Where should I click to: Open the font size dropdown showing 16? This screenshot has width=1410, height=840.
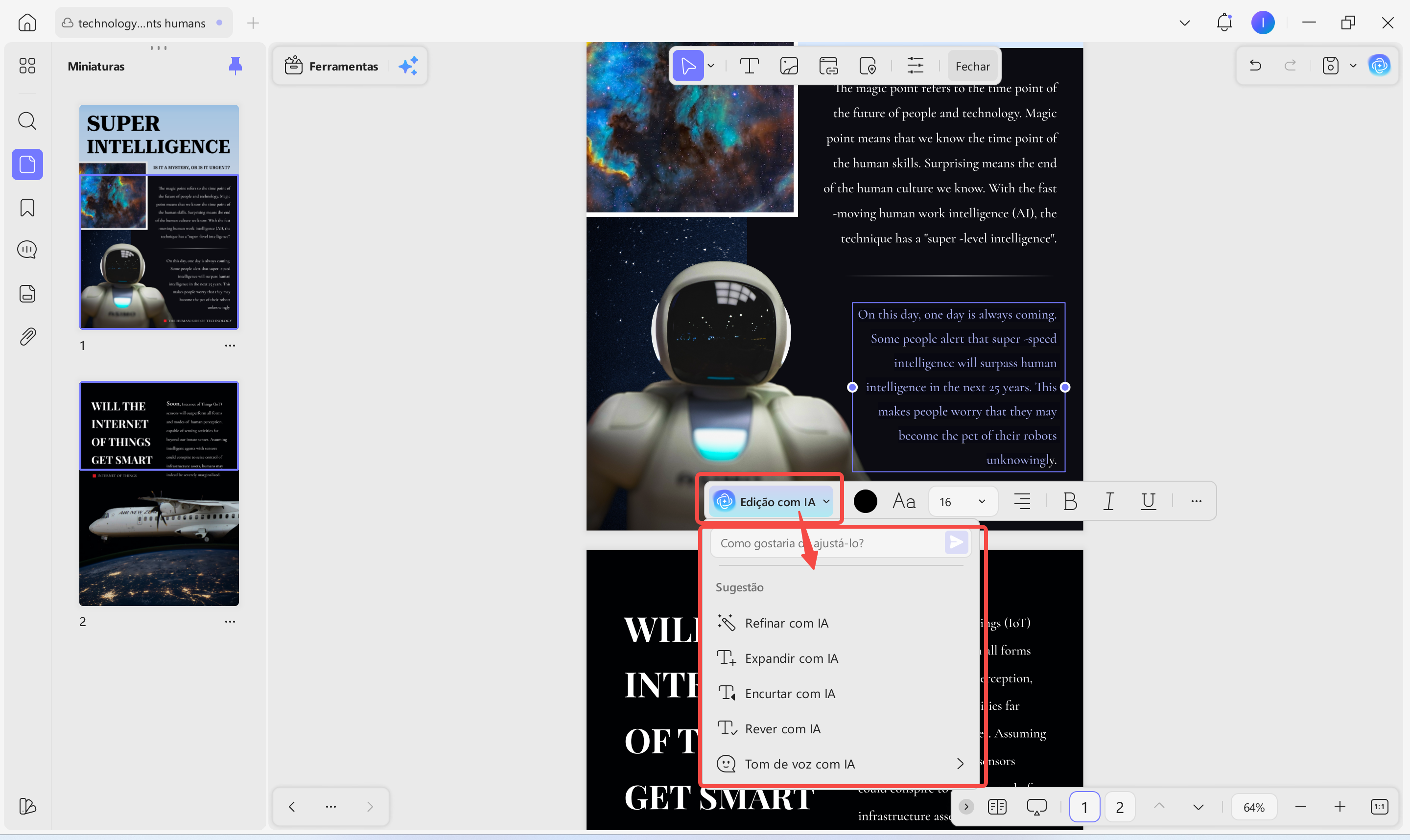(962, 501)
